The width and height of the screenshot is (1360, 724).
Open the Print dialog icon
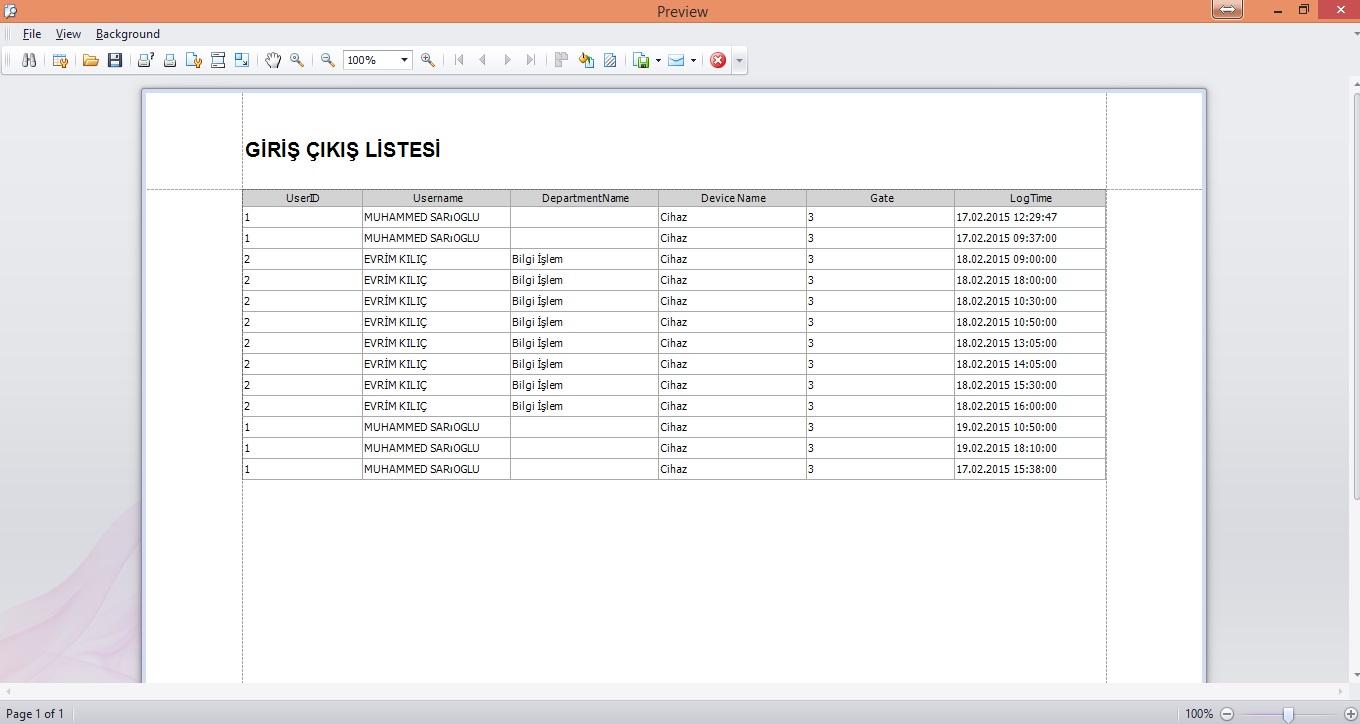pyautogui.click(x=146, y=60)
